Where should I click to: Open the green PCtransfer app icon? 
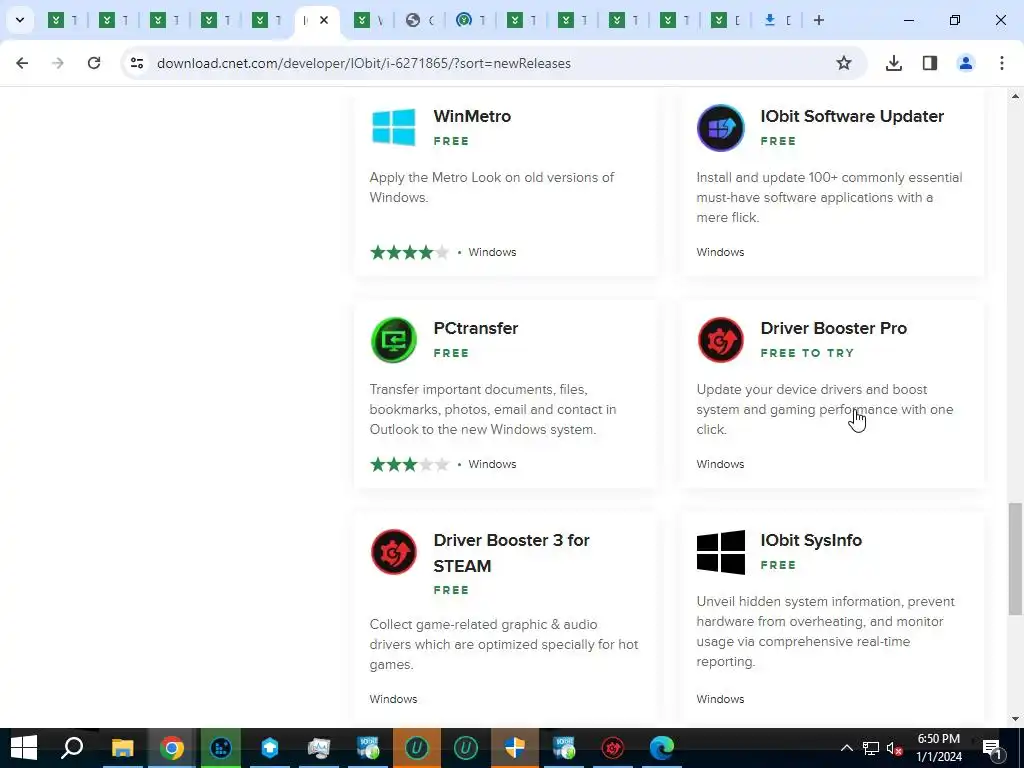pyautogui.click(x=394, y=340)
